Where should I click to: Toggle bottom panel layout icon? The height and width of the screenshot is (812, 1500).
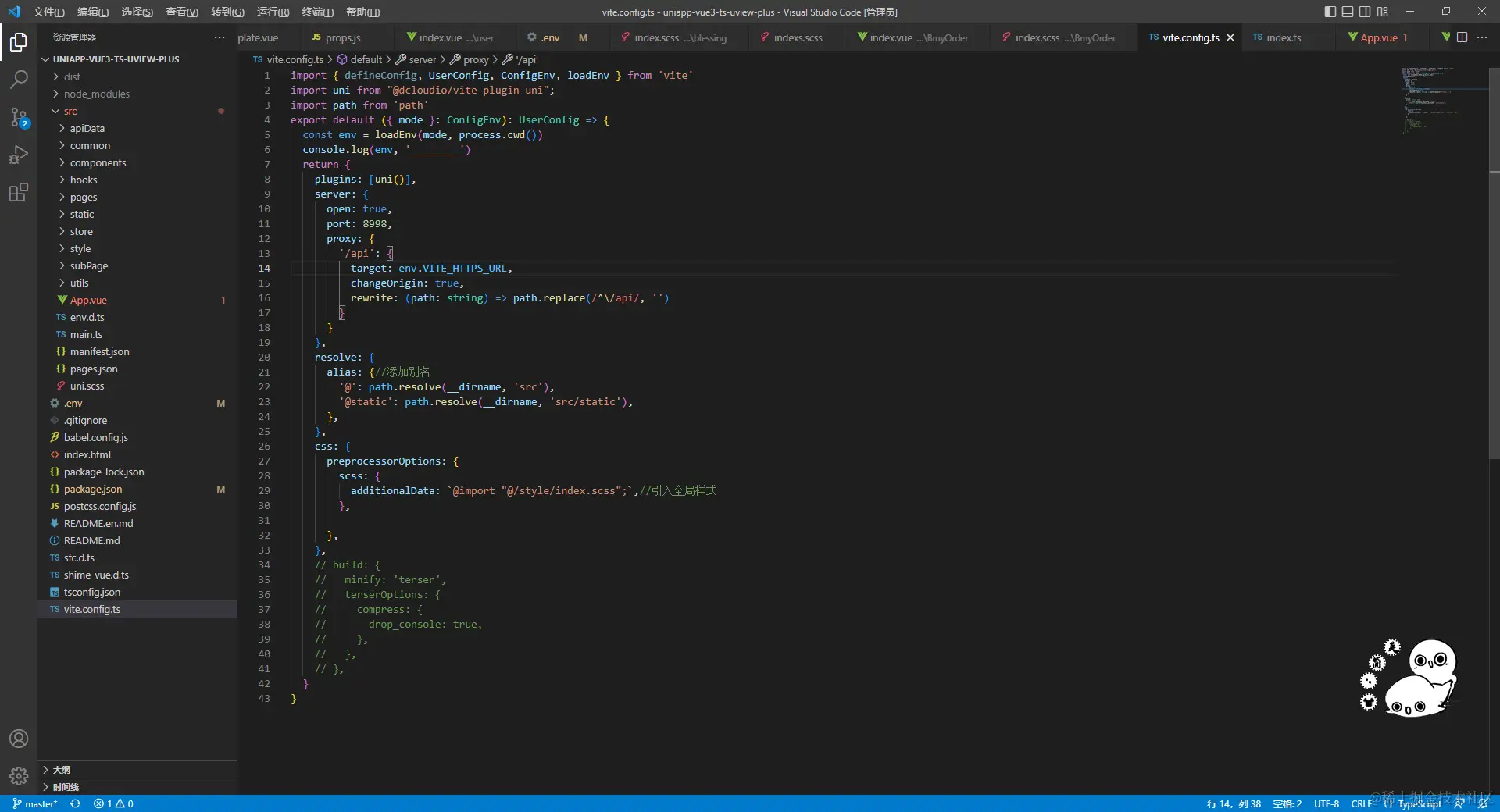coord(1348,12)
